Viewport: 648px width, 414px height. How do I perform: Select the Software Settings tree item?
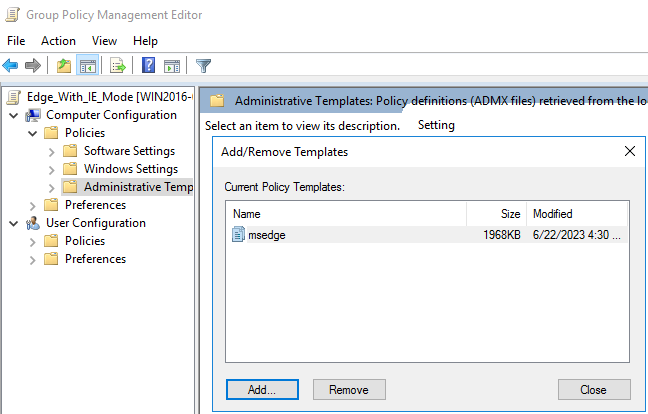[129, 151]
